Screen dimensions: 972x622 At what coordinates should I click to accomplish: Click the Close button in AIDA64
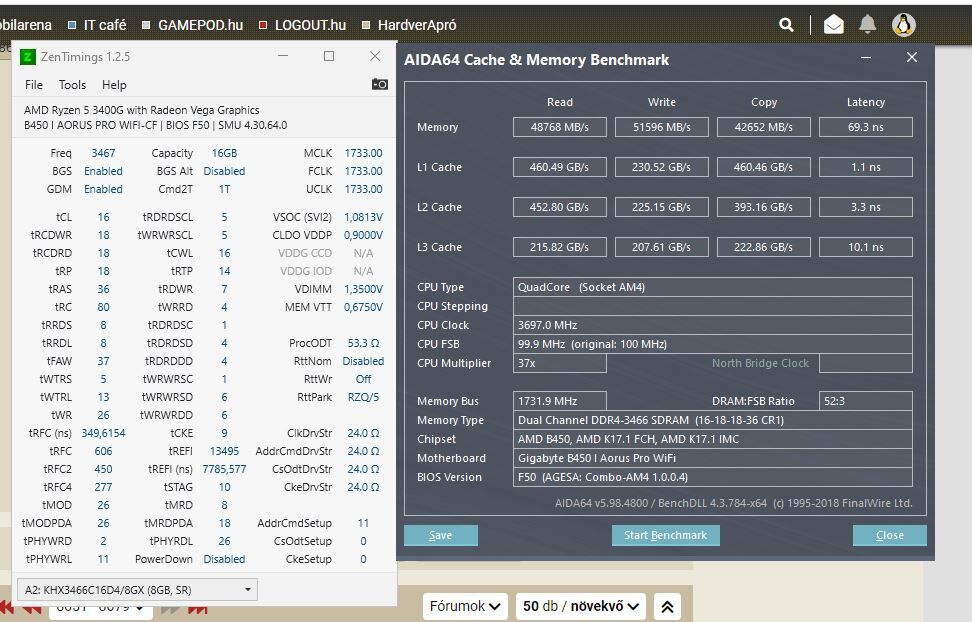(890, 535)
